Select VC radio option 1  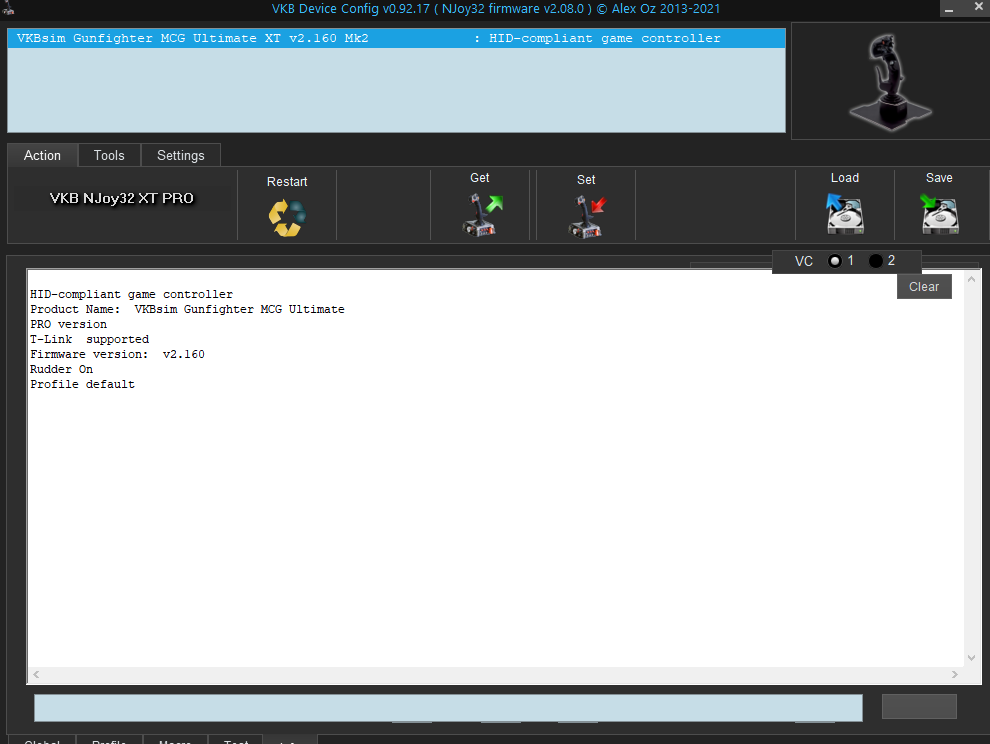click(835, 261)
